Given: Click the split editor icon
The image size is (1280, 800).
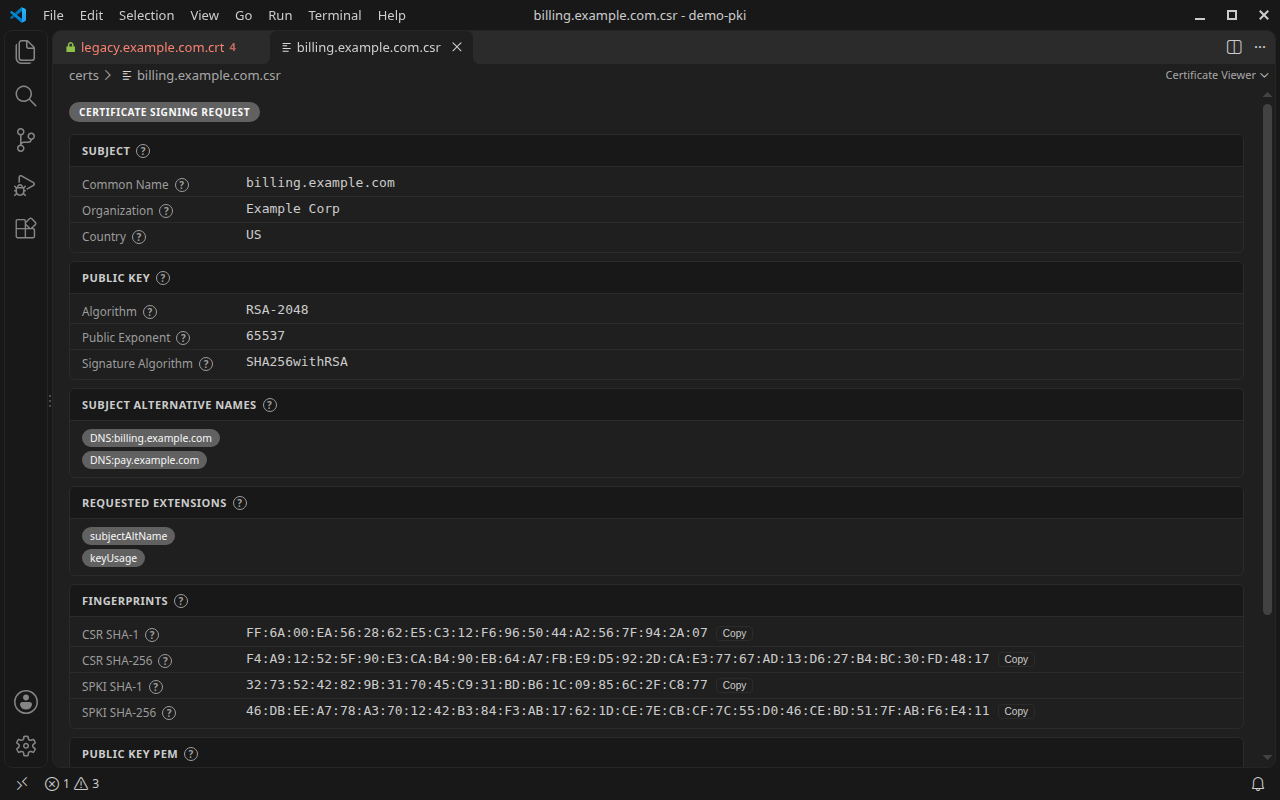Looking at the screenshot, I should click(1234, 47).
